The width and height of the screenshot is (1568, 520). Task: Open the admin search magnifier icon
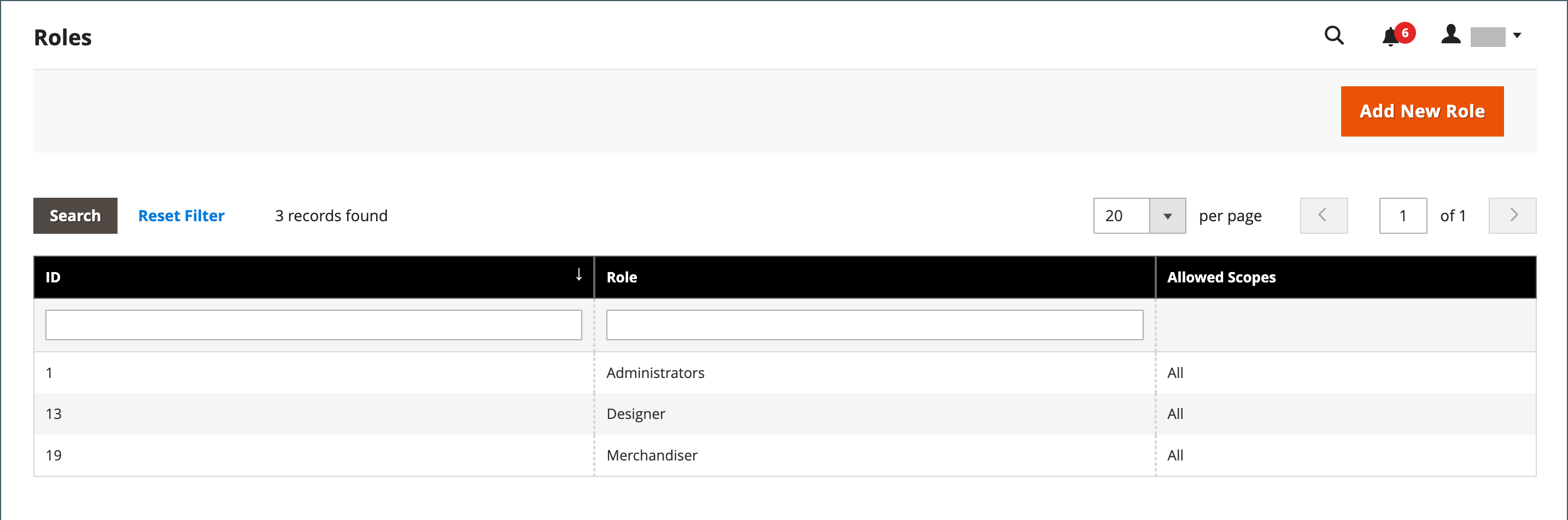[x=1333, y=36]
